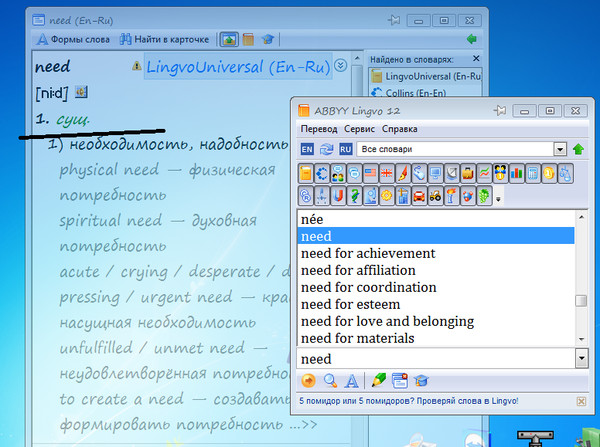
Task: Play pronunciation sound icon next to [ni:d]
Action: point(81,92)
